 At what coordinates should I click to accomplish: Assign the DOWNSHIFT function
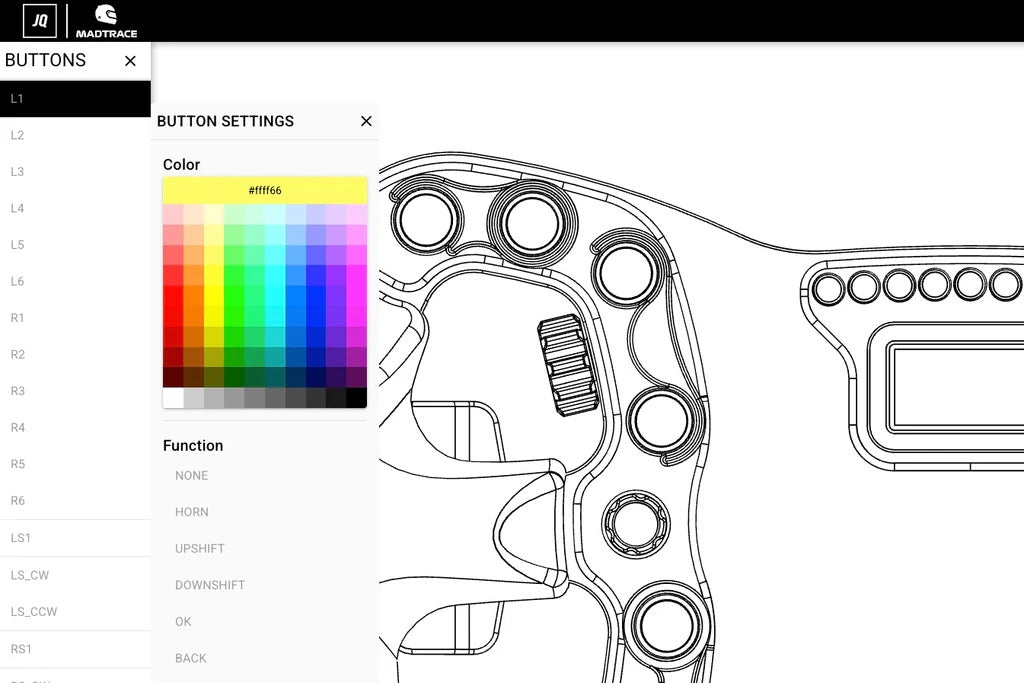210,585
